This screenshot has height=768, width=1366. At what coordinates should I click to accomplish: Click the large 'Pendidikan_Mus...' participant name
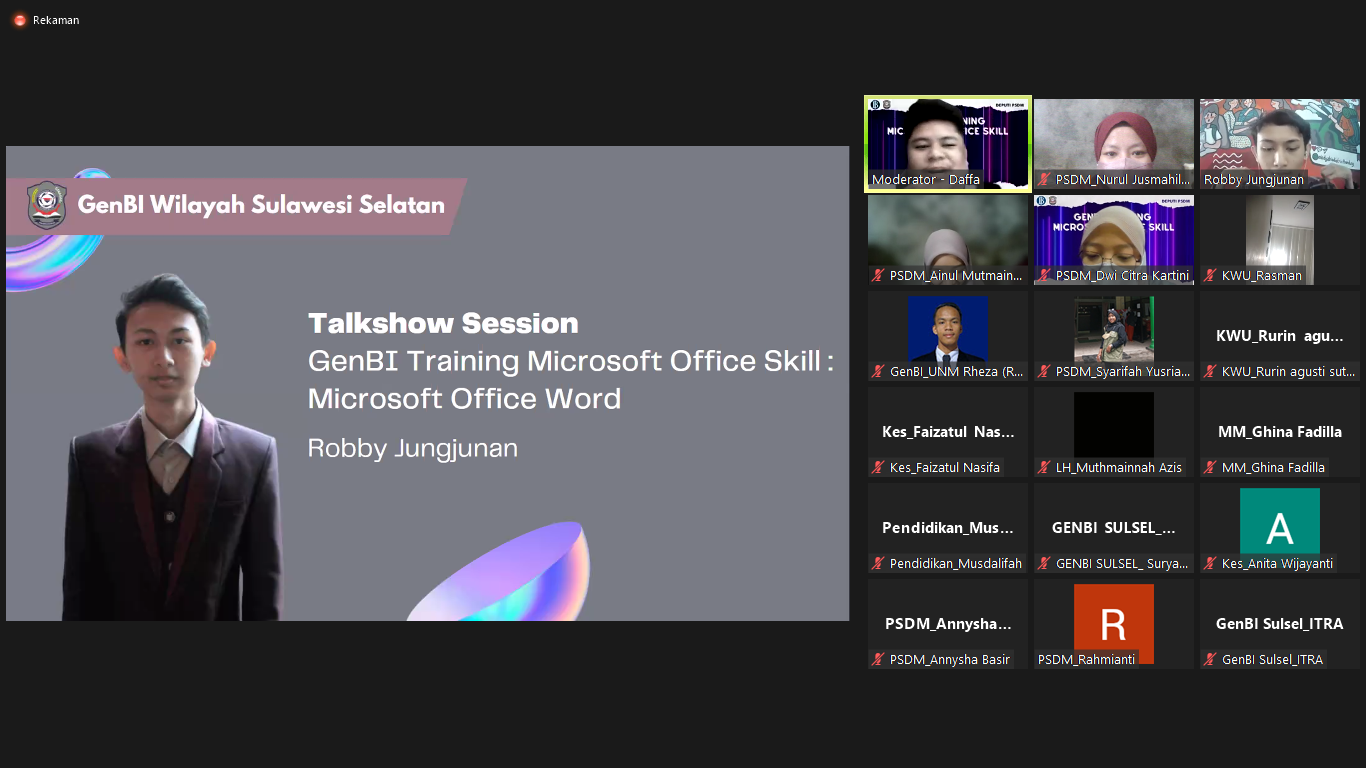coord(948,528)
